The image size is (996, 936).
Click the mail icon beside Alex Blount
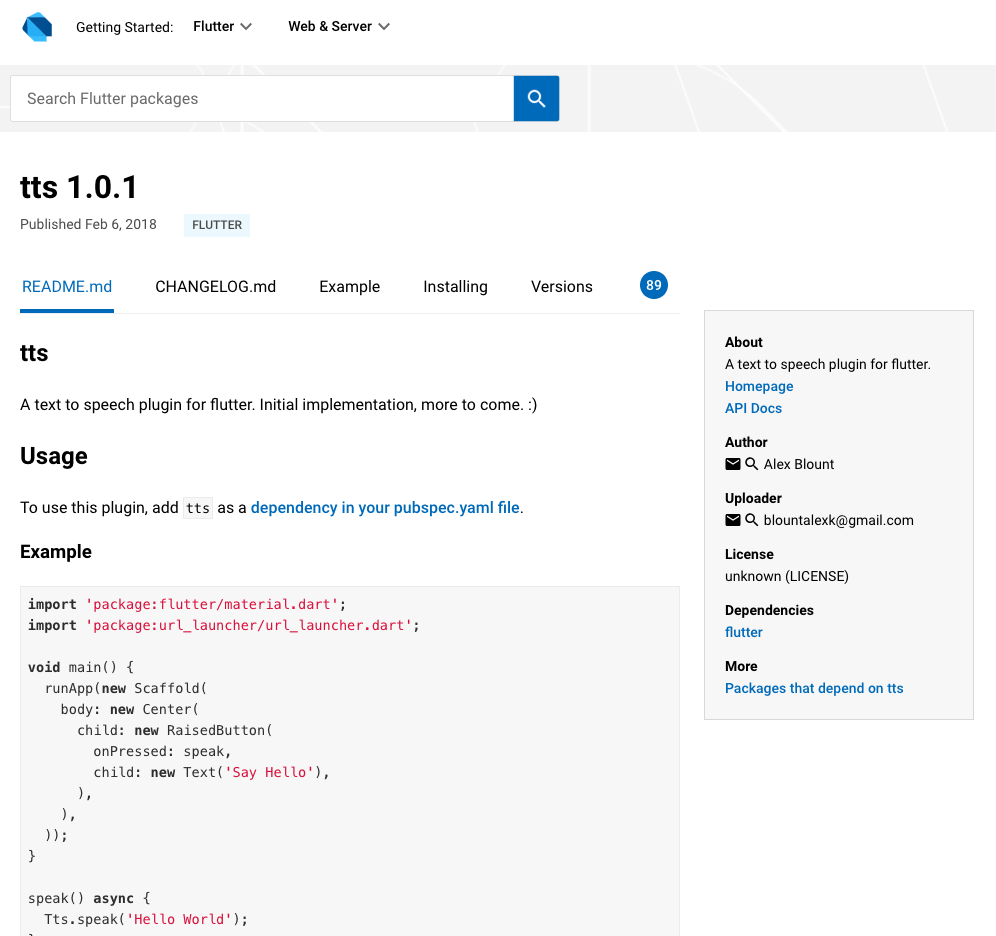coord(732,464)
